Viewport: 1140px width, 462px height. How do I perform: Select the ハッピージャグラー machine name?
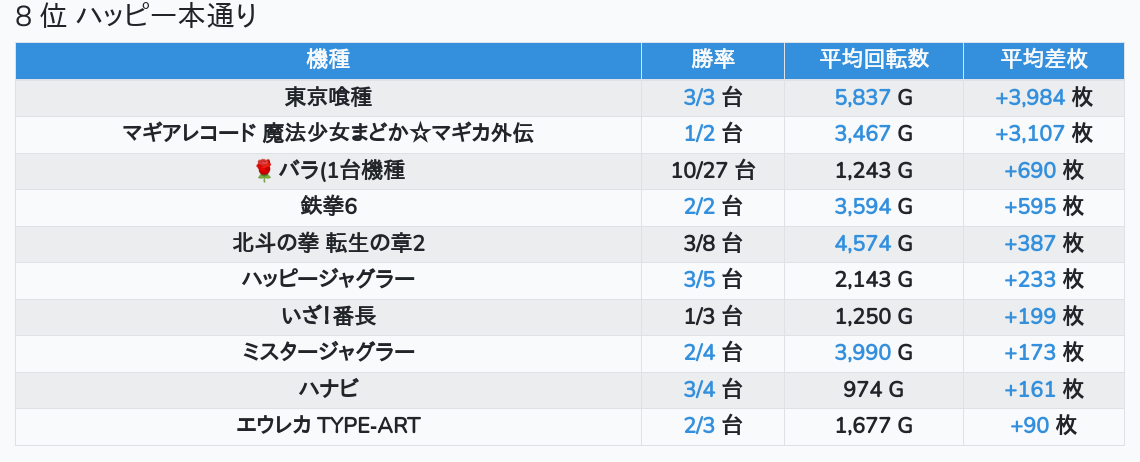[328, 280]
